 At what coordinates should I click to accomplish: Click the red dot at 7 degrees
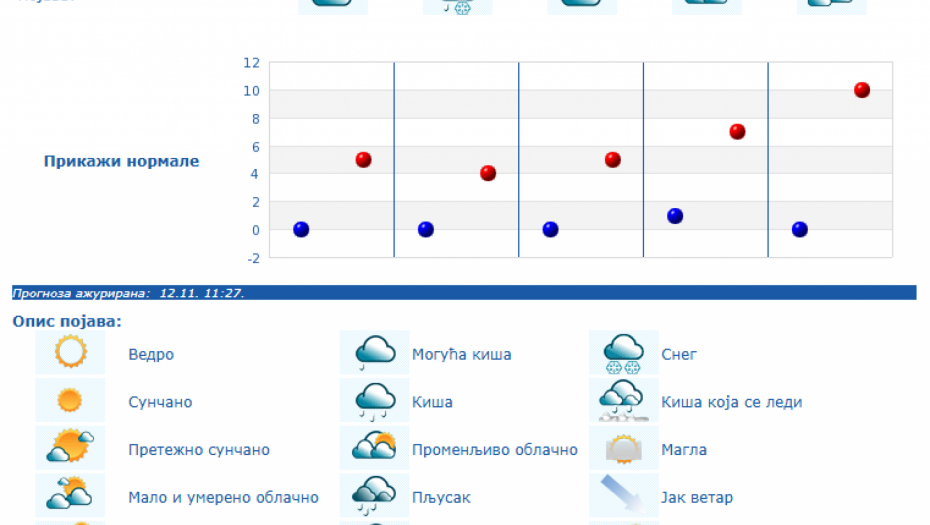[x=737, y=131]
